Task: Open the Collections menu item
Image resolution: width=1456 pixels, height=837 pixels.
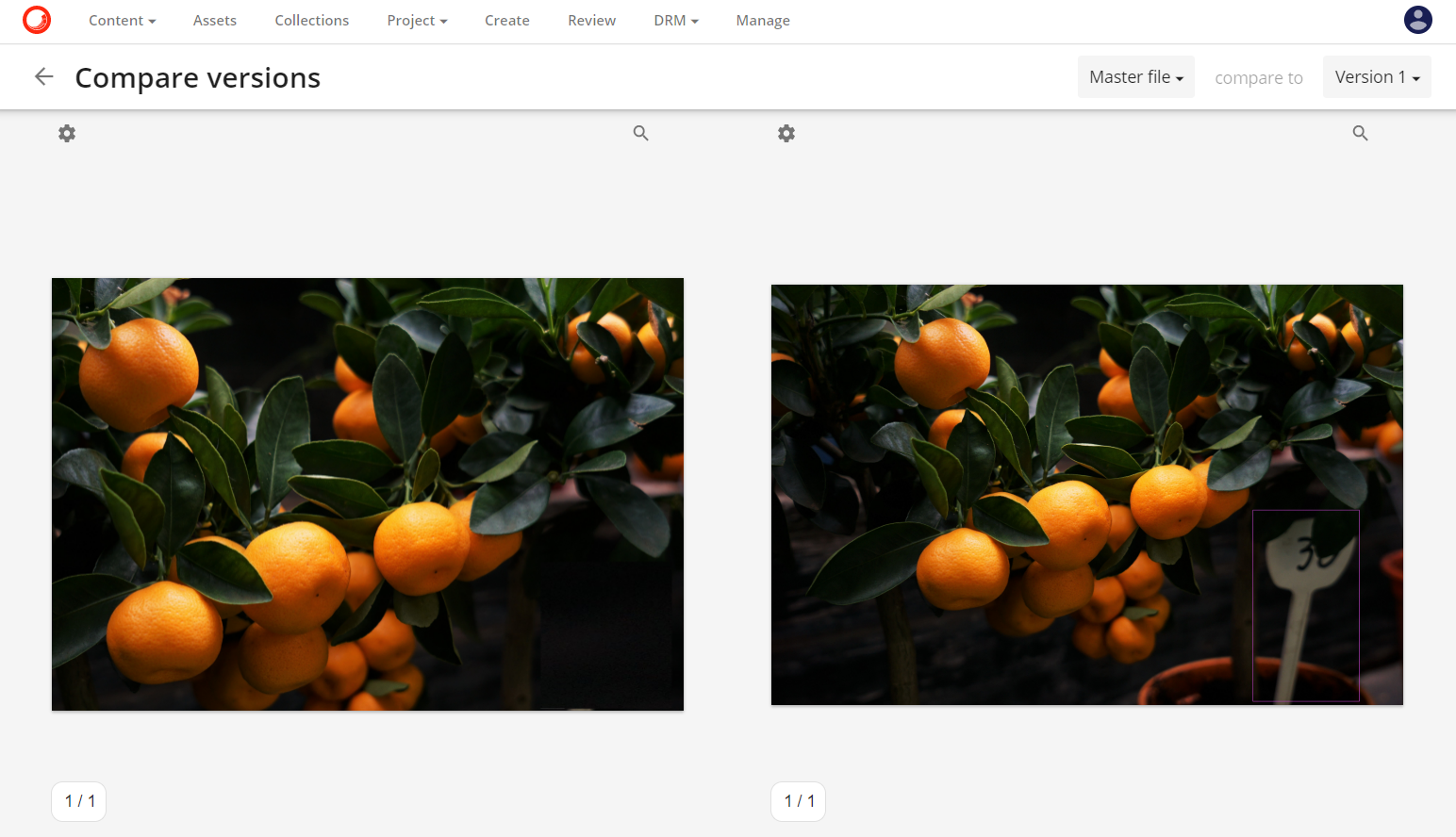Action: [312, 21]
